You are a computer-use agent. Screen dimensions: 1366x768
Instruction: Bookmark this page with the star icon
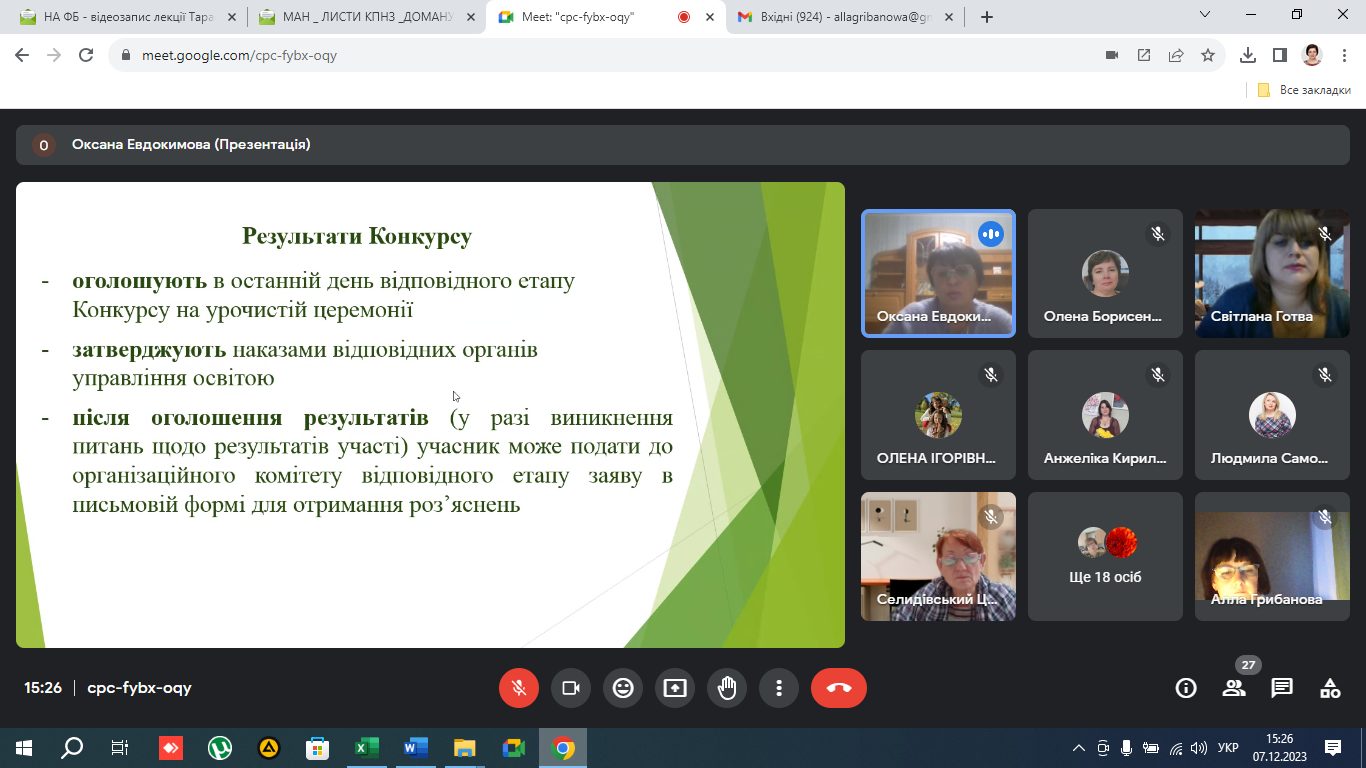(x=1208, y=55)
